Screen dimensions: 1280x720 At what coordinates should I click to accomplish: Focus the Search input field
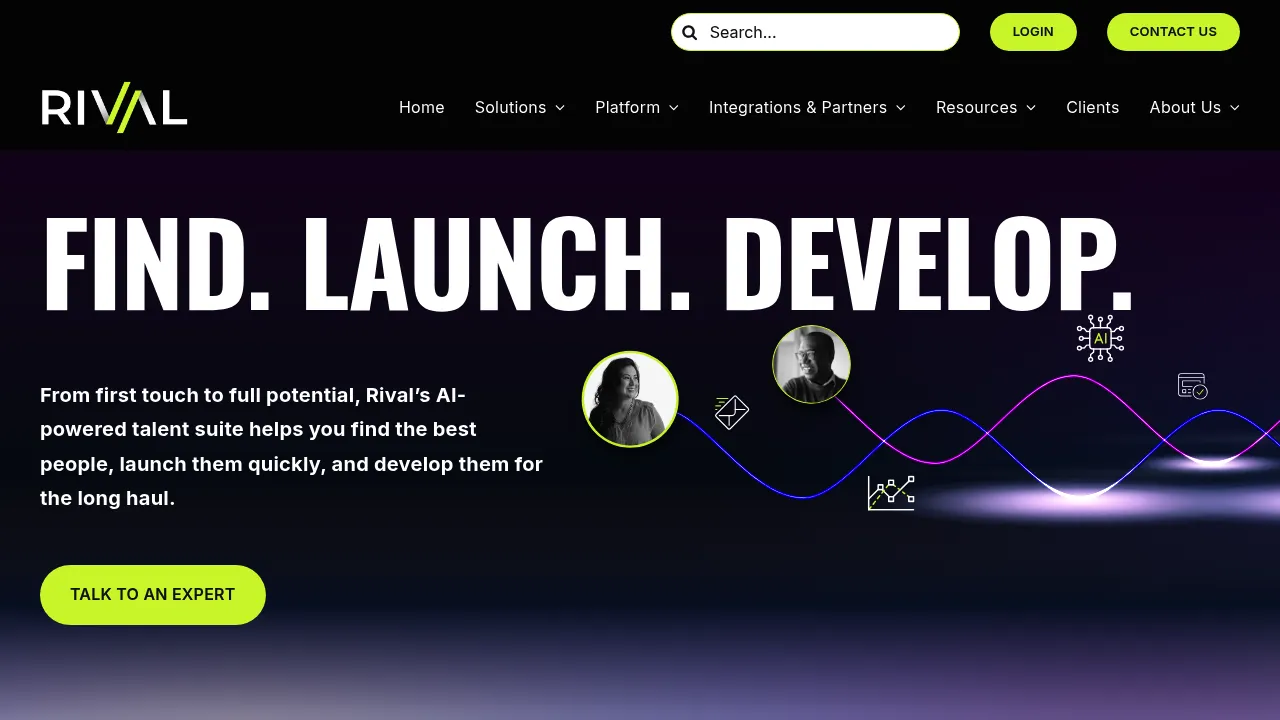pos(815,32)
